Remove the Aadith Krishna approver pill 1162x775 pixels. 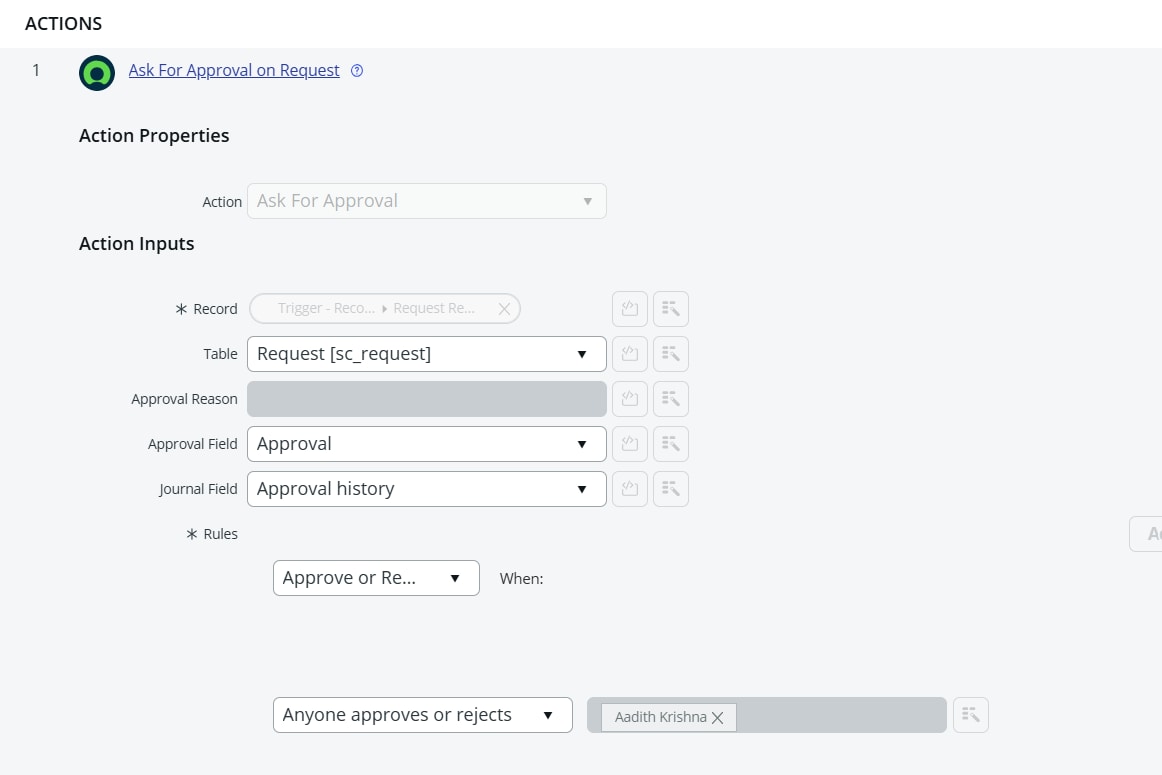pyautogui.click(x=718, y=717)
